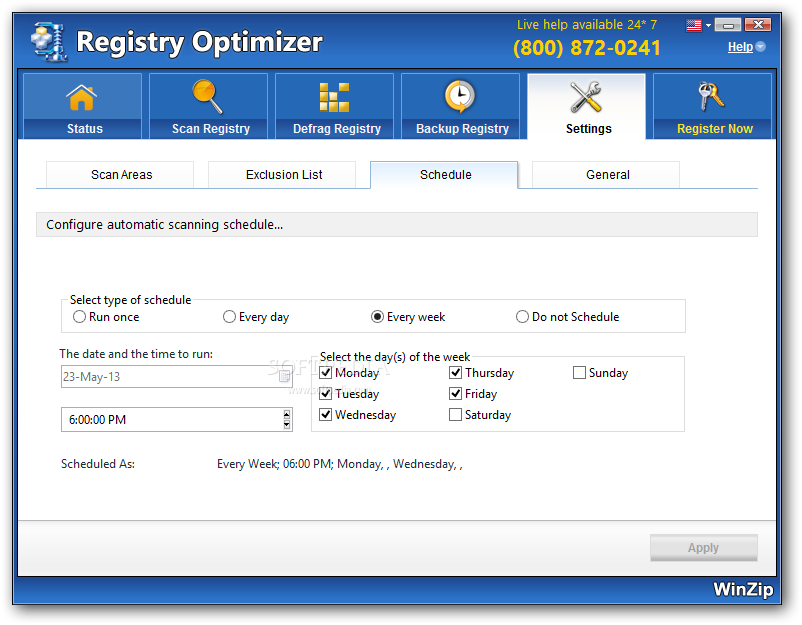Switch to the General tab
The image size is (802, 625).
606,175
